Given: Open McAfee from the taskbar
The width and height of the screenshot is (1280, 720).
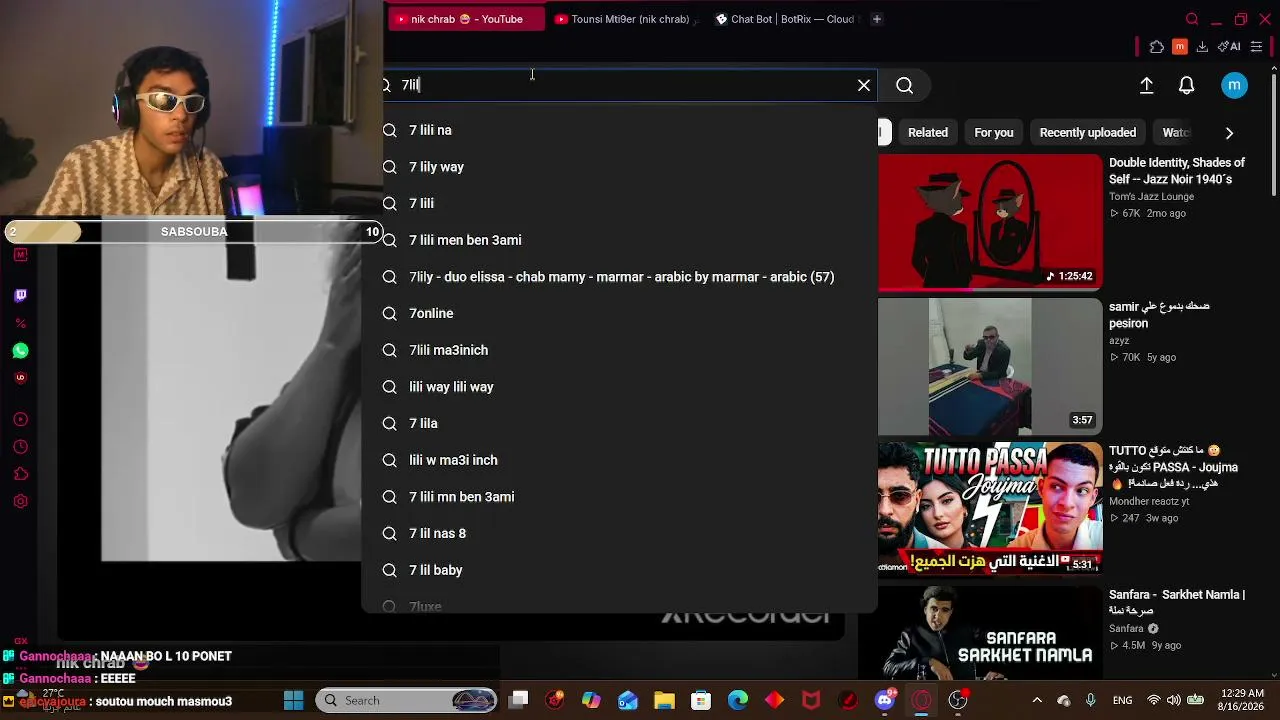Looking at the screenshot, I should (x=811, y=700).
